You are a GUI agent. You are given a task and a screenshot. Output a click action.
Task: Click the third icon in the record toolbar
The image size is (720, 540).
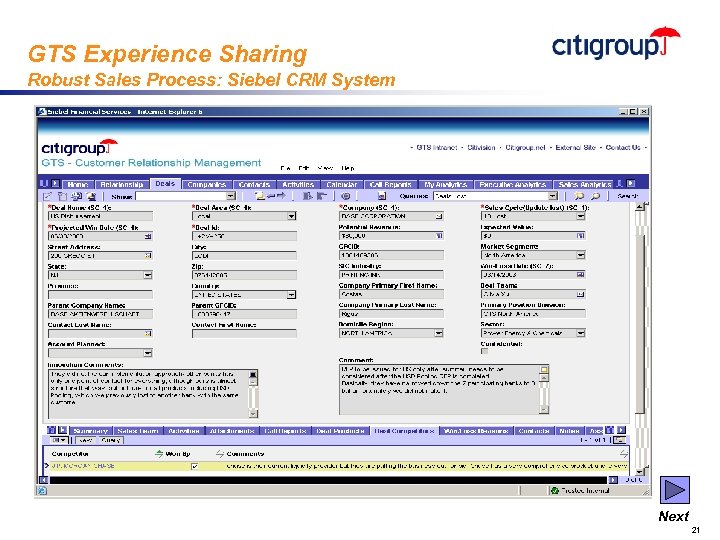(x=77, y=196)
